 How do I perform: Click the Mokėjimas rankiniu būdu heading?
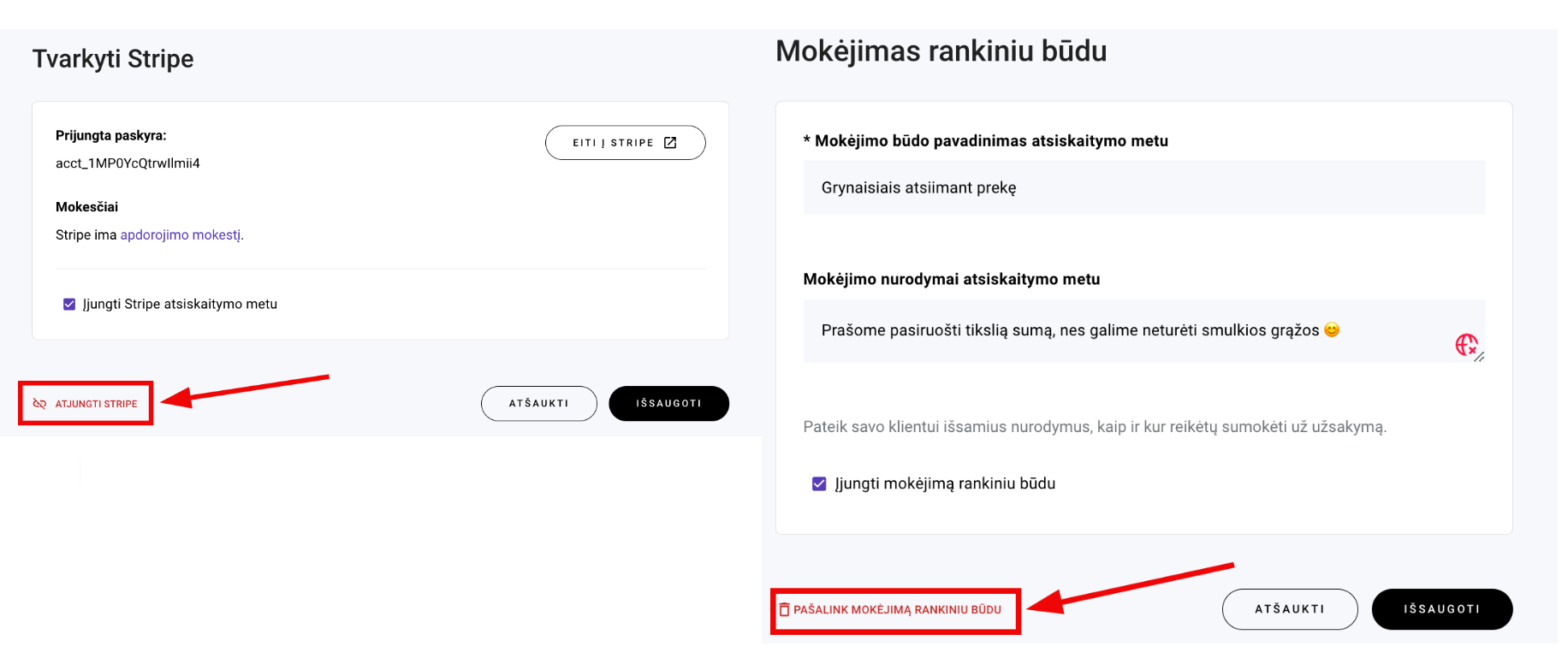(941, 51)
